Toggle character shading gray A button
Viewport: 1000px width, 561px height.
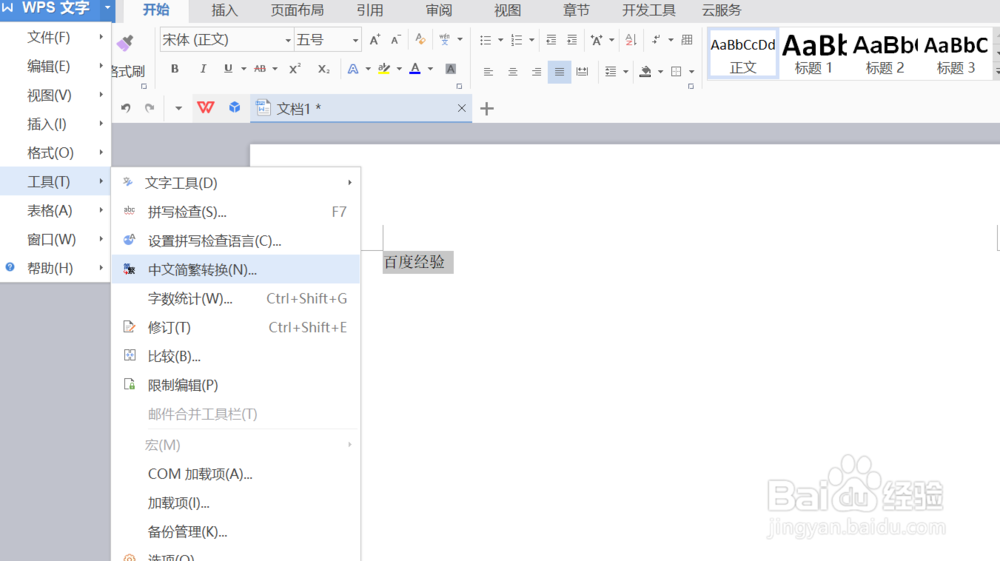point(450,69)
